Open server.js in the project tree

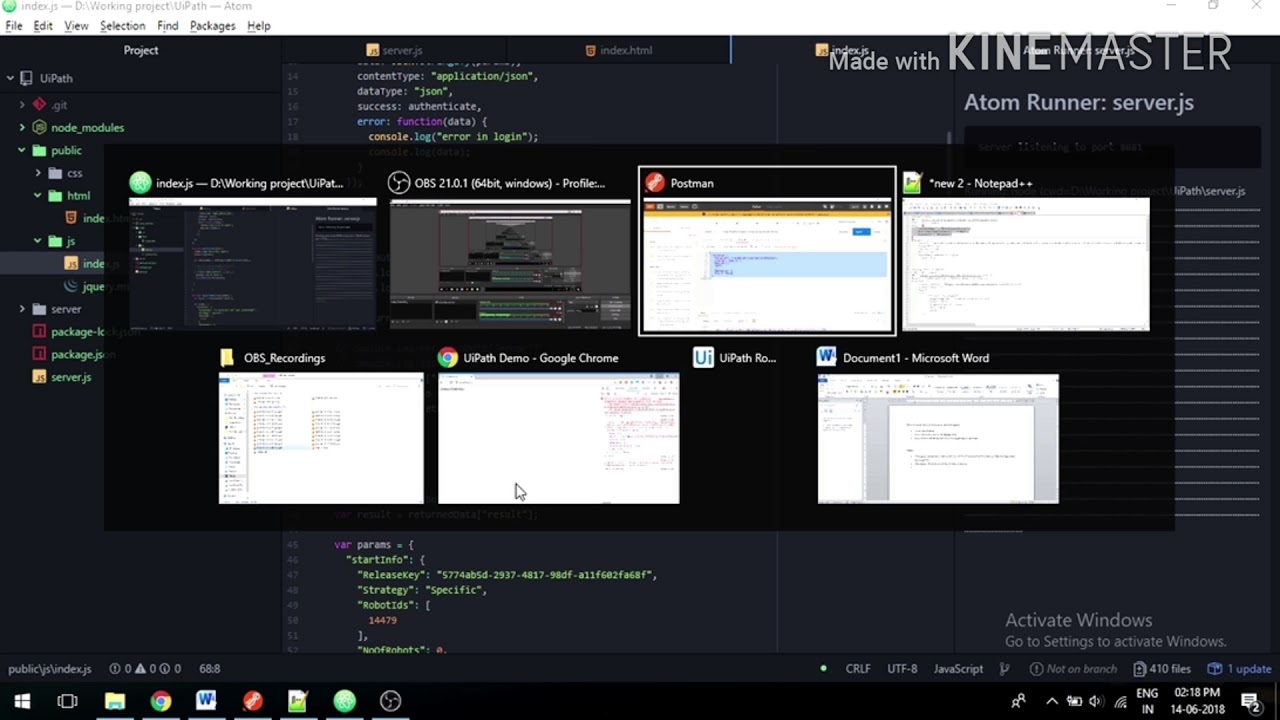[62, 377]
